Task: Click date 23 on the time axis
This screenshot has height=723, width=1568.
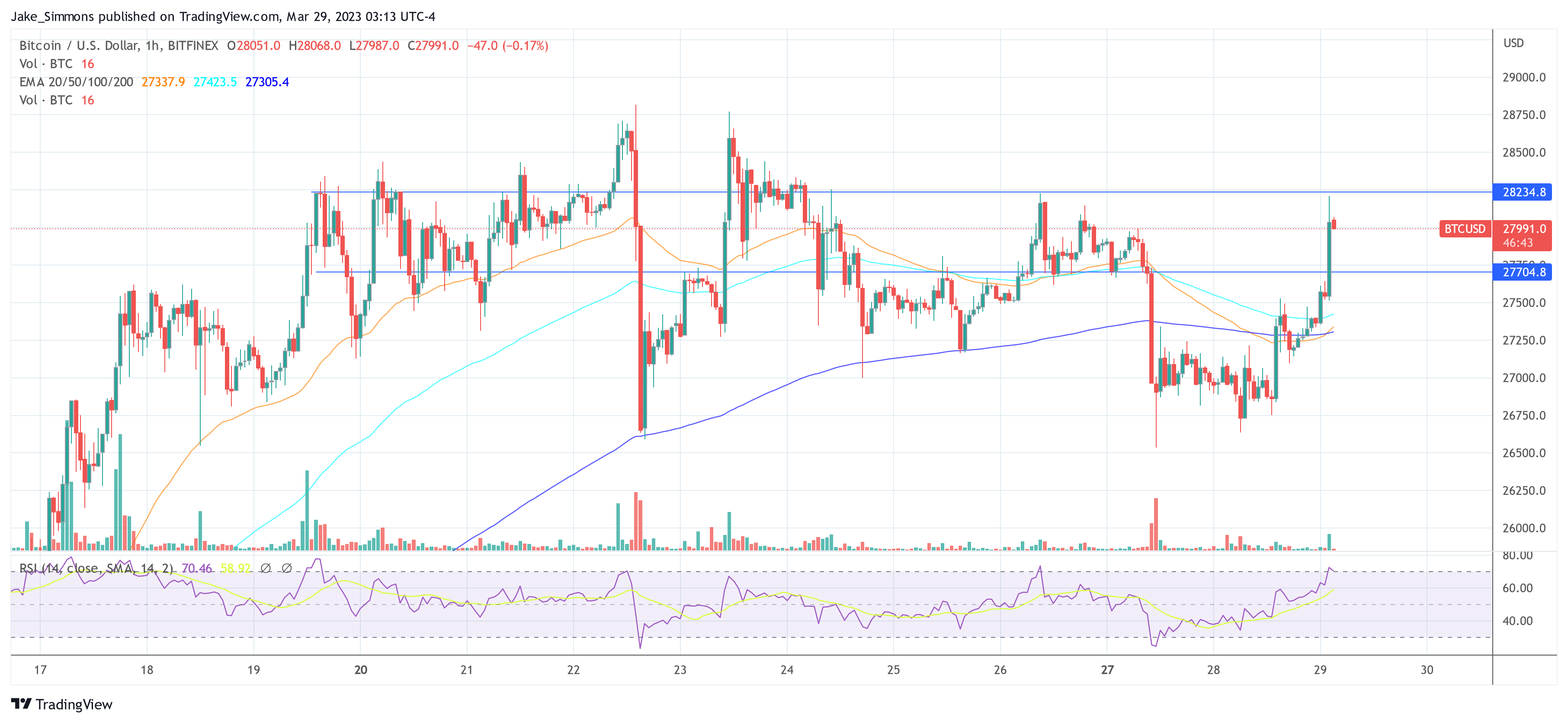Action: click(680, 670)
